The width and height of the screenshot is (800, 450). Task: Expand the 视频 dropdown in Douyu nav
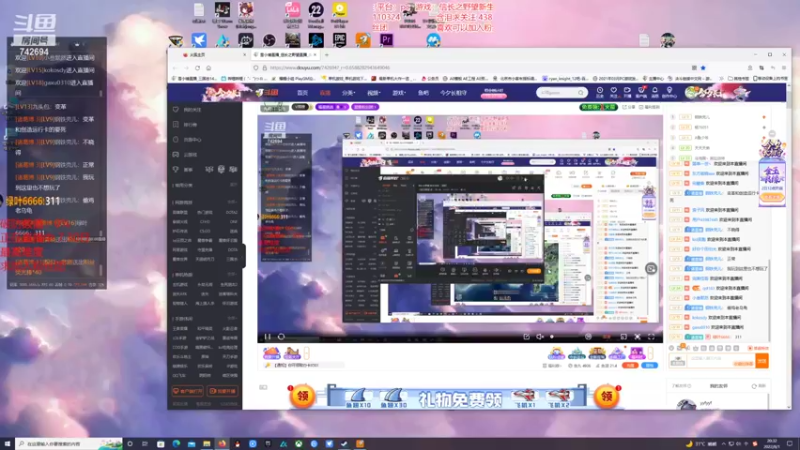374,93
